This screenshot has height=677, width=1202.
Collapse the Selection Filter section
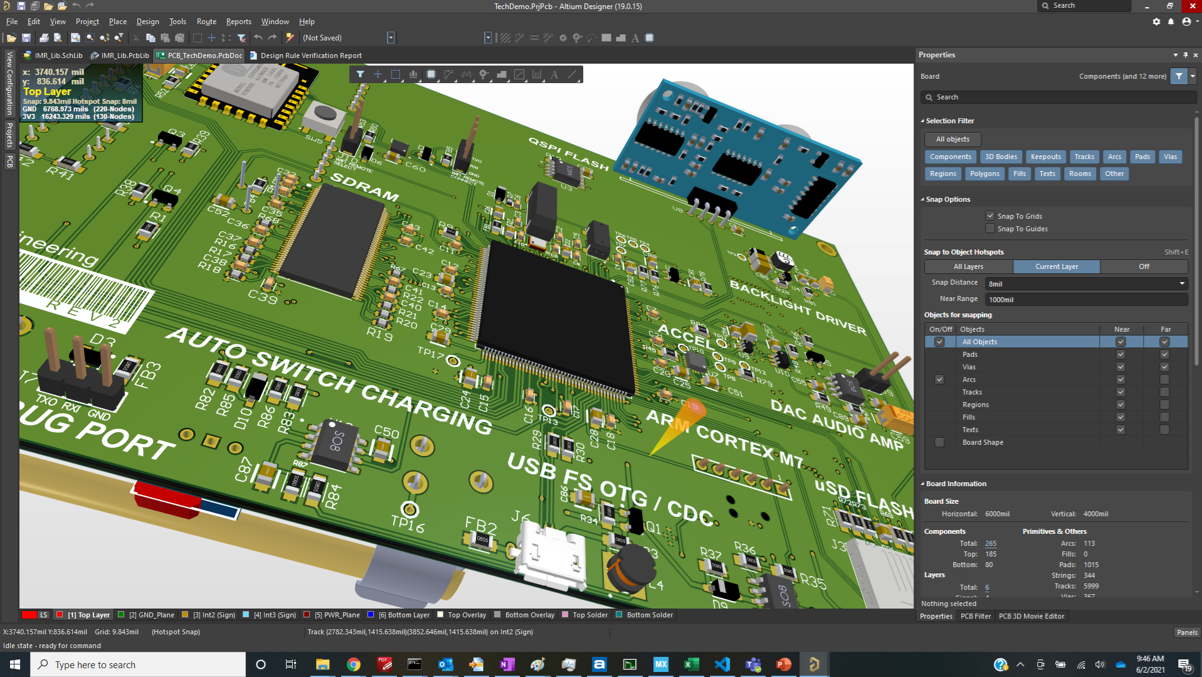(923, 121)
